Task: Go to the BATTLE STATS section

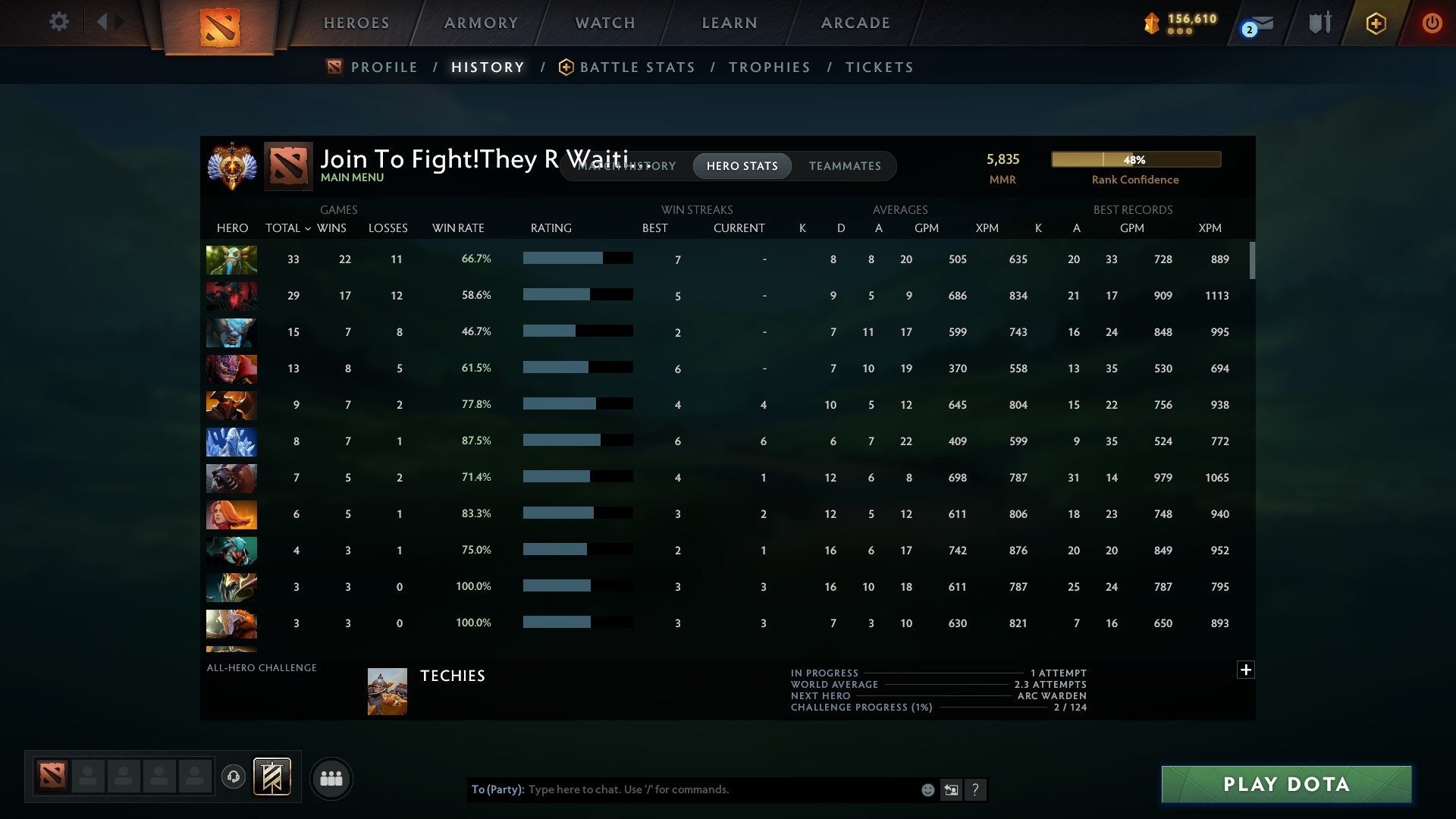Action: [637, 67]
